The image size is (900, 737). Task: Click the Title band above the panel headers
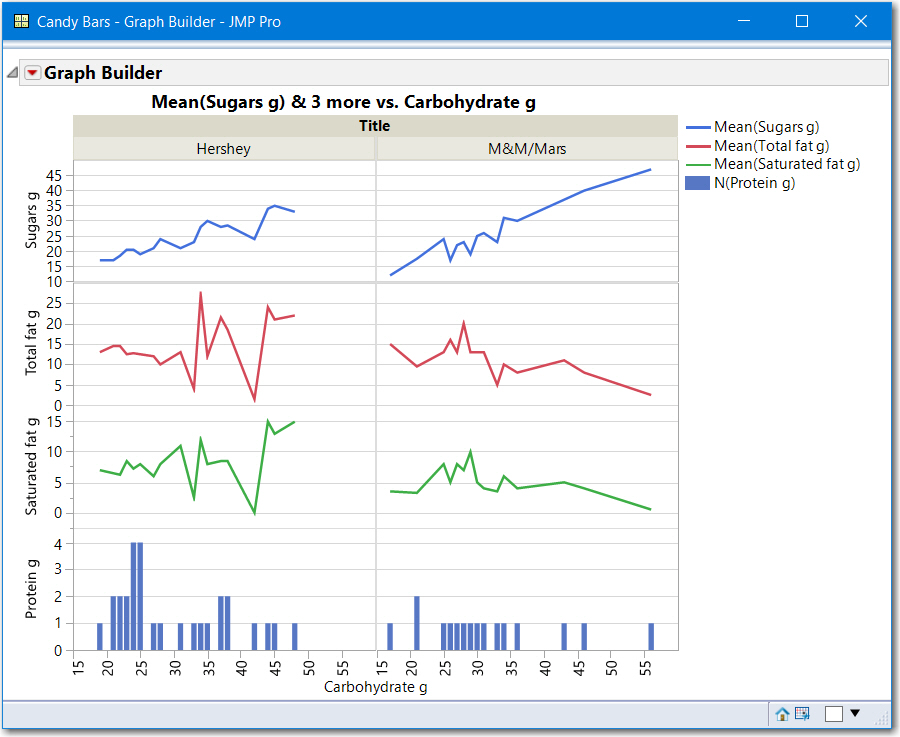[374, 125]
